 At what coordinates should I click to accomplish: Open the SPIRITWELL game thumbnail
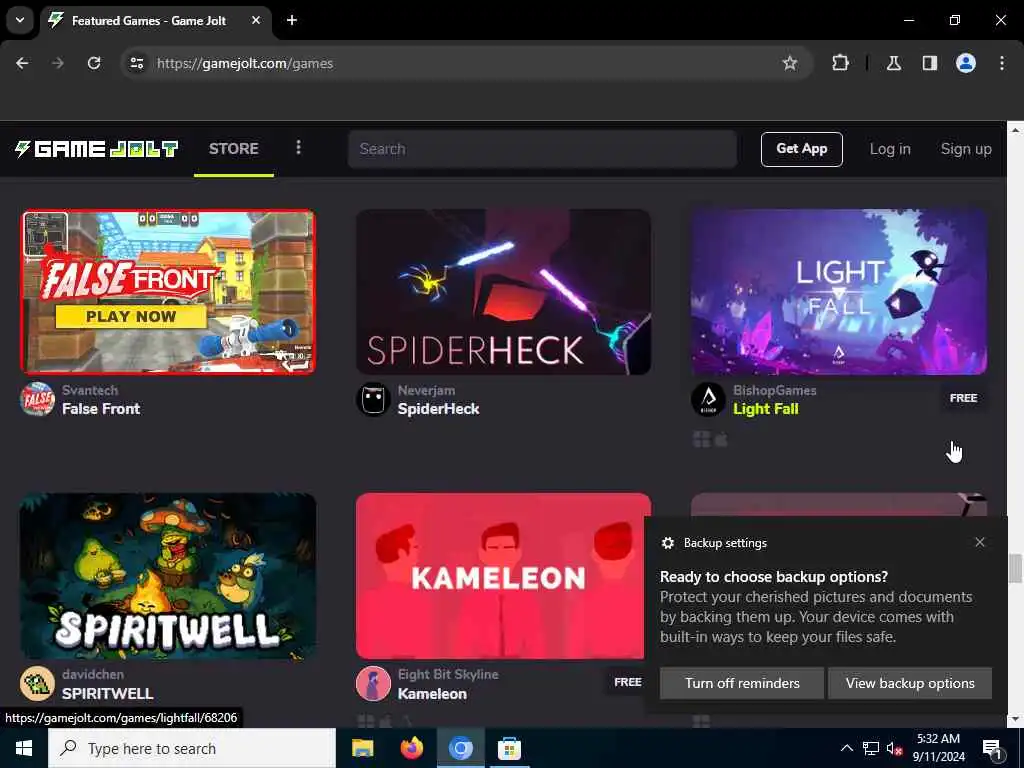(168, 576)
